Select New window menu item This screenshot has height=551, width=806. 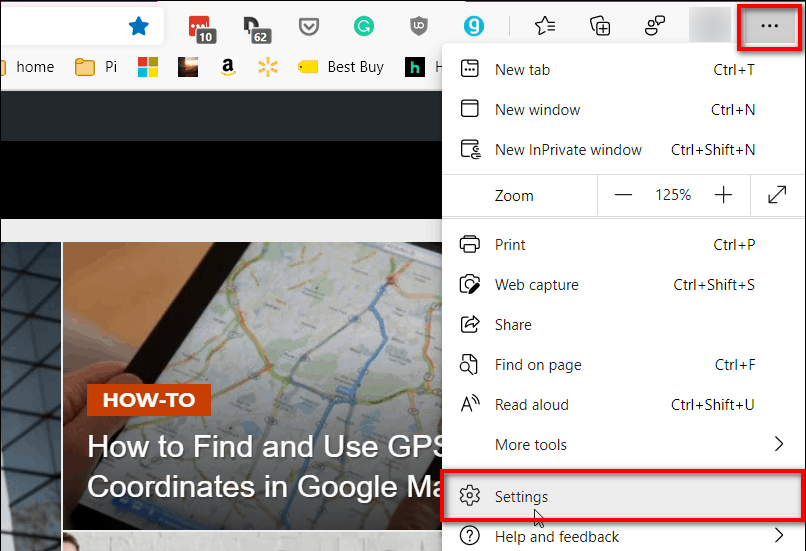click(x=622, y=109)
